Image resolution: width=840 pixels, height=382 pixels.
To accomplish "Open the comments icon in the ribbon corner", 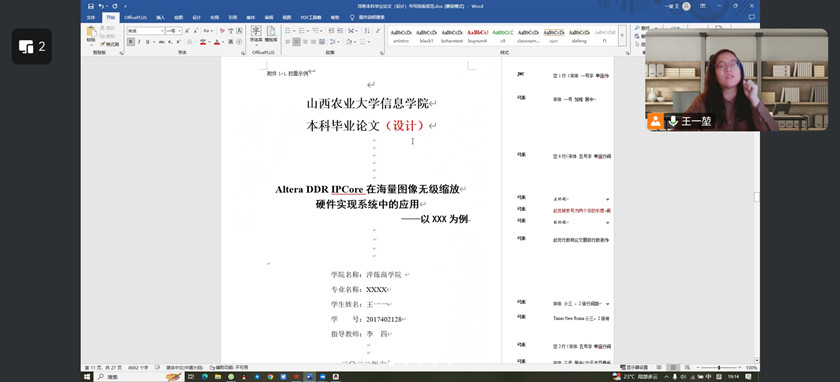I will pos(752,17).
